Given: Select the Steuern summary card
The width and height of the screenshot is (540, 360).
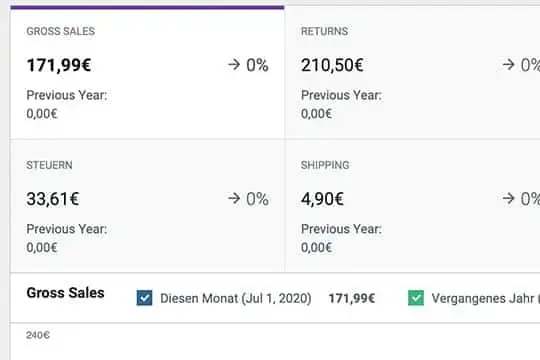Looking at the screenshot, I should click(x=147, y=206).
